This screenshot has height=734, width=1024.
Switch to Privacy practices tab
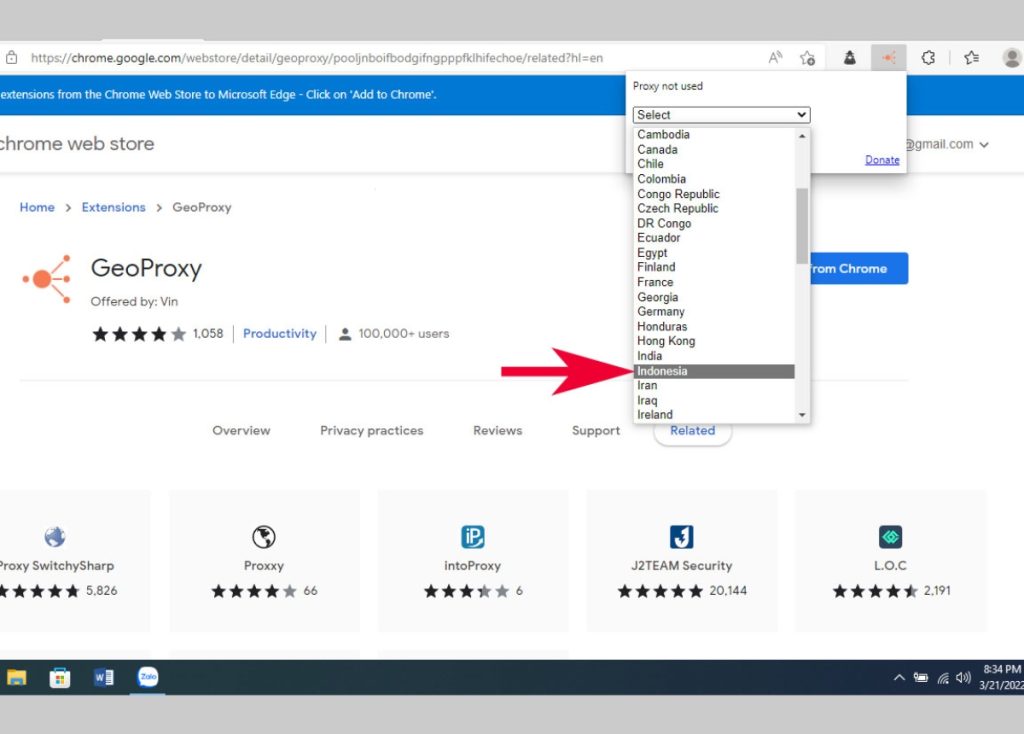[372, 430]
